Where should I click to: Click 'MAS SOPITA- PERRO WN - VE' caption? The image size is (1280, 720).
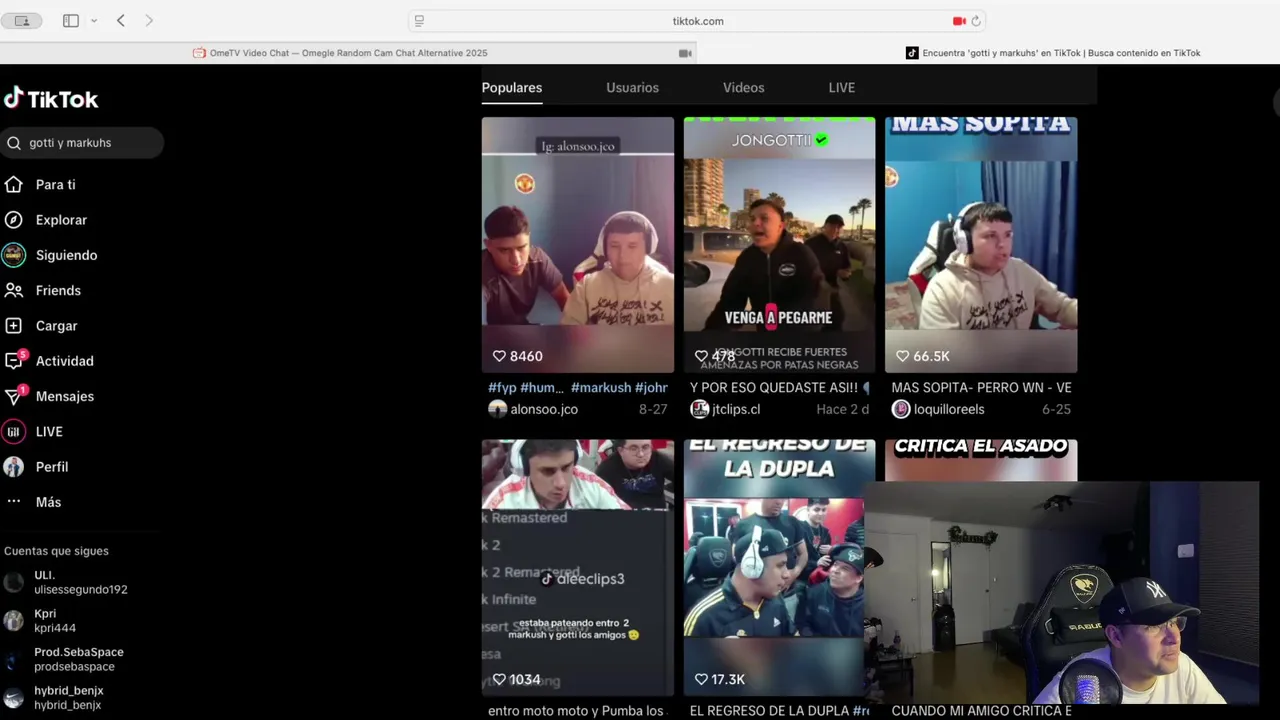coord(981,387)
